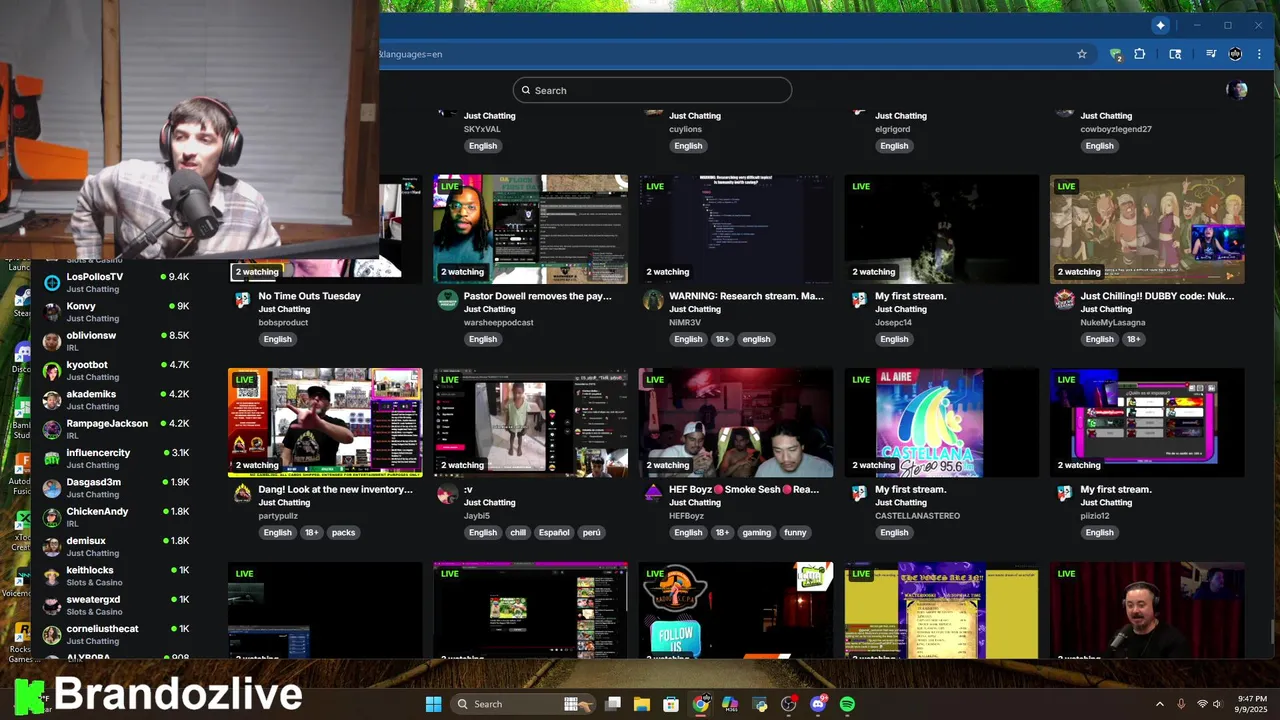Click LosPollosTV avatar in sidebar

(52, 282)
